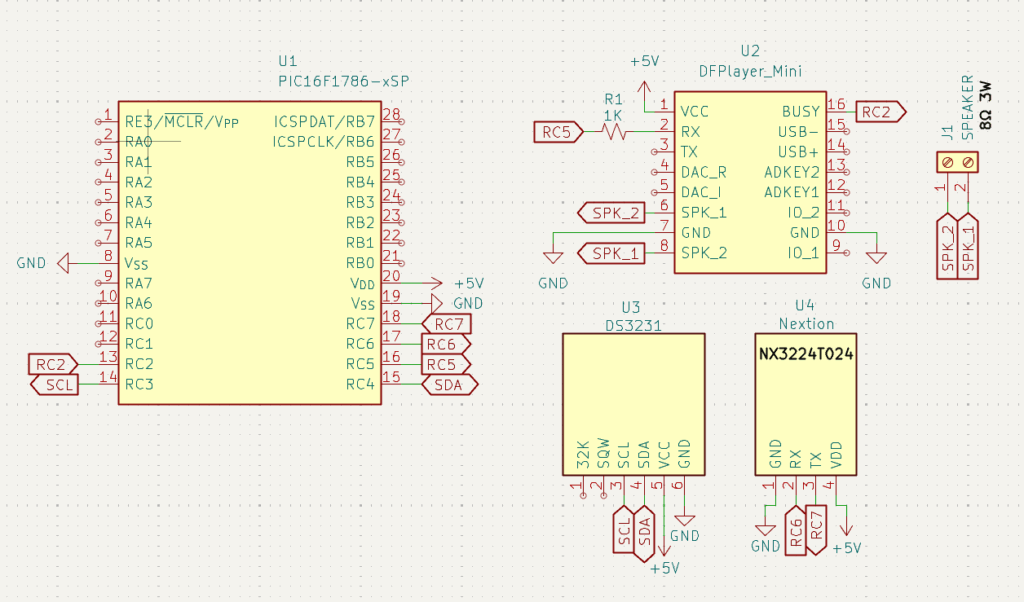This screenshot has height=602, width=1024.
Task: Click the SCL label at U1 pin 14
Action: point(58,384)
